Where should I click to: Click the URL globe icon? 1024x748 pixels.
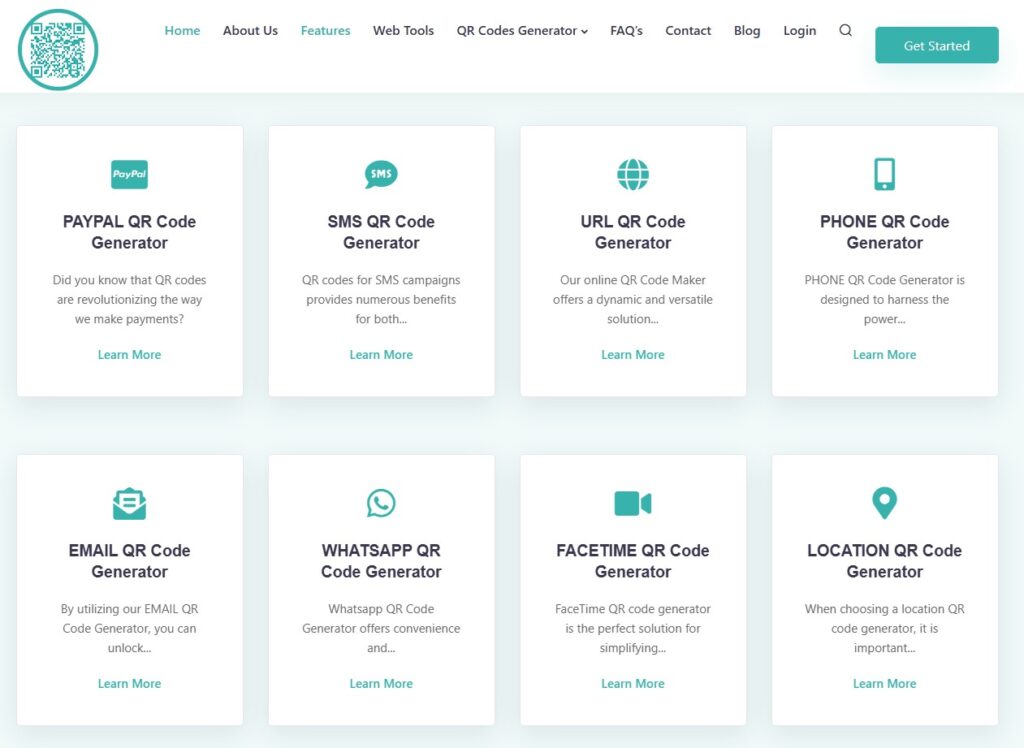click(x=633, y=174)
